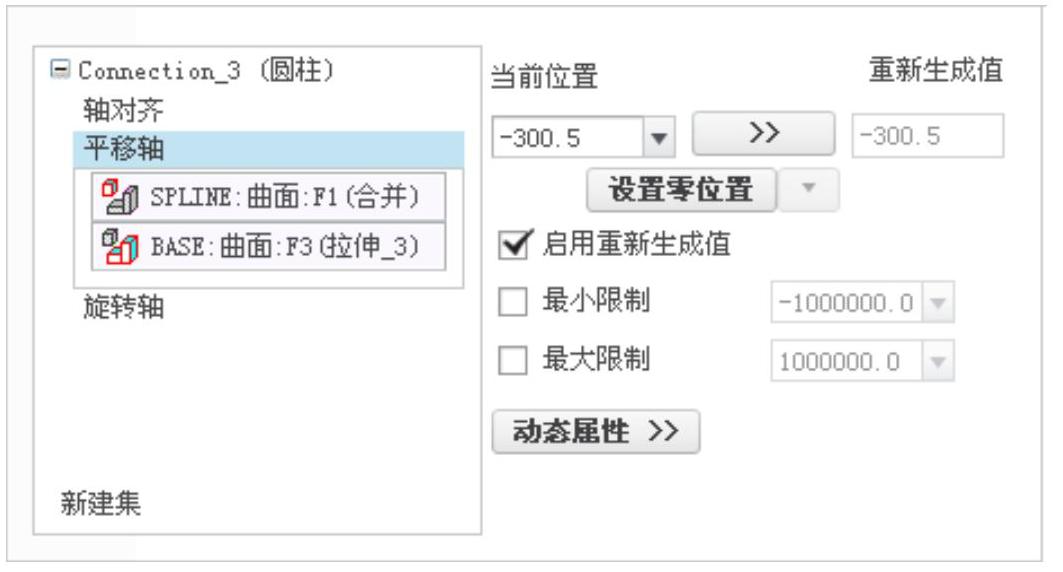Open the current position value dropdown

[659, 138]
